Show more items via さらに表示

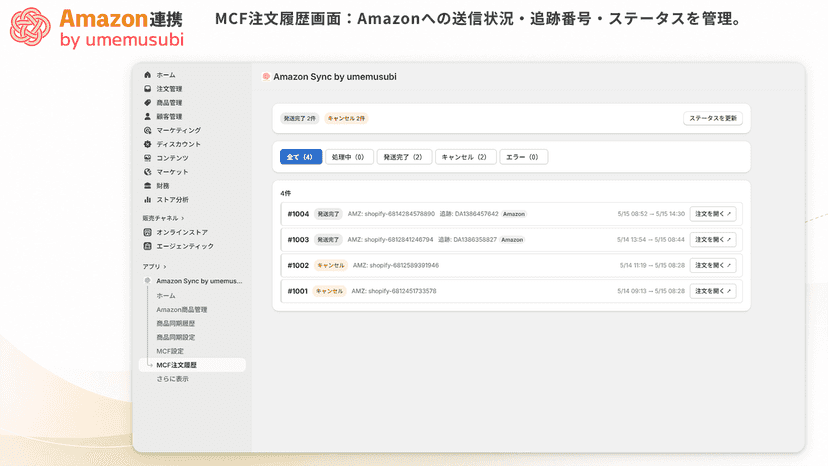[x=172, y=379]
